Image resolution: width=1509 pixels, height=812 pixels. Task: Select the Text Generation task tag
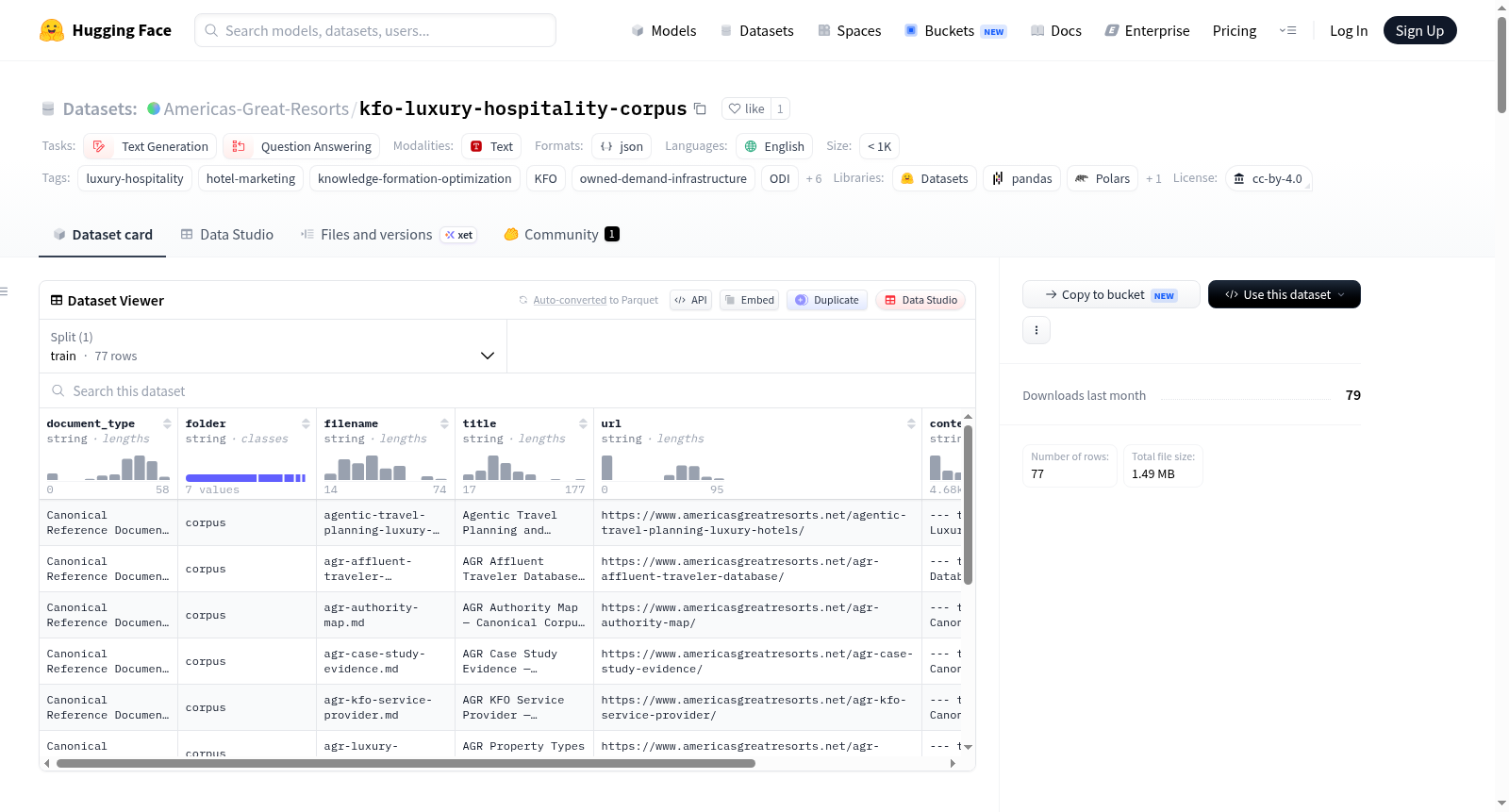151,146
